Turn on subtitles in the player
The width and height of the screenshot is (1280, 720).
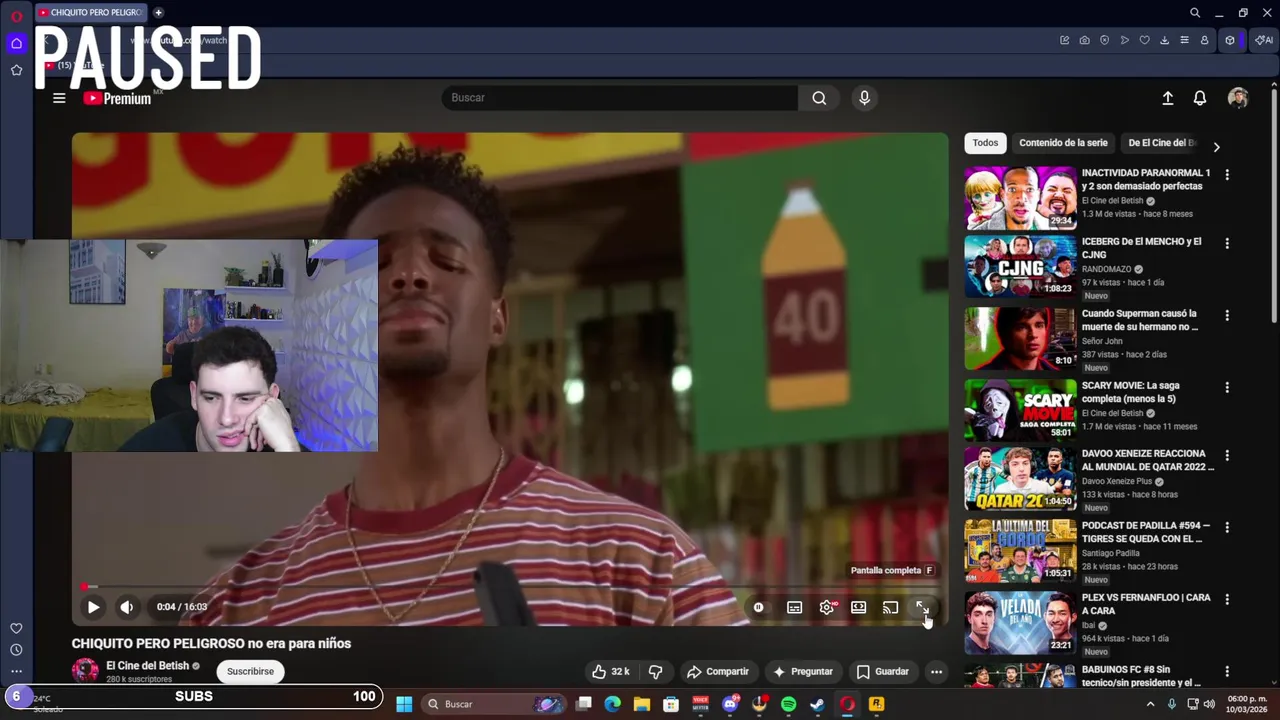794,607
